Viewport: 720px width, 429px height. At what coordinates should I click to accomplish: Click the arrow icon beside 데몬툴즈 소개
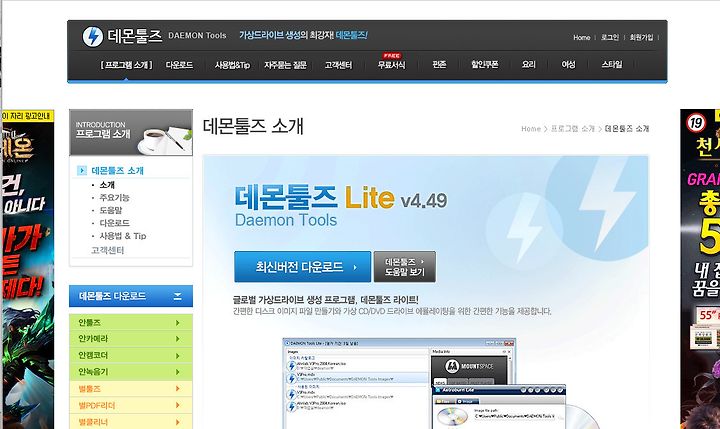(82, 170)
